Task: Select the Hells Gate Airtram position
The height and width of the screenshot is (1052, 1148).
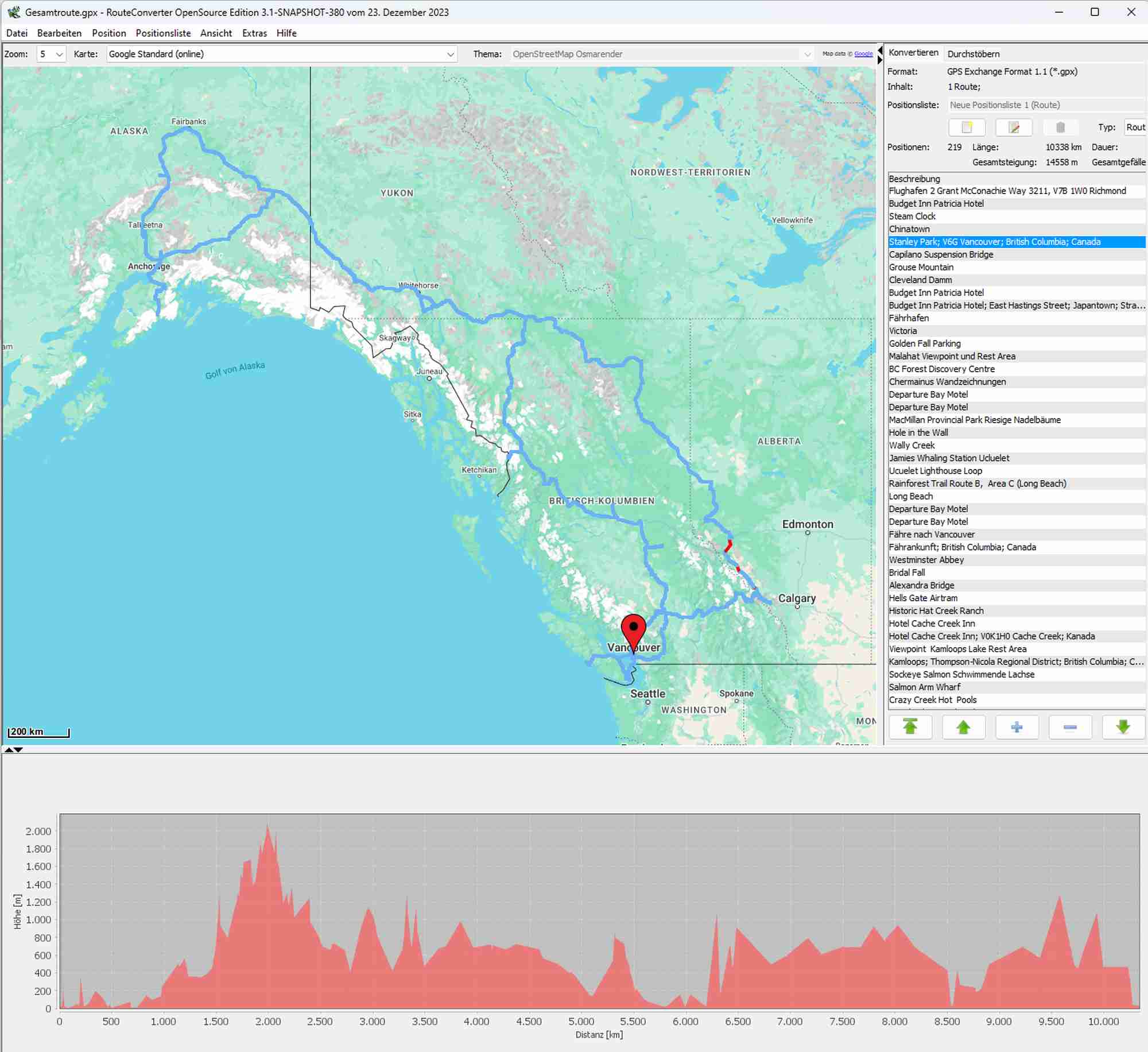Action: pyautogui.click(x=922, y=598)
